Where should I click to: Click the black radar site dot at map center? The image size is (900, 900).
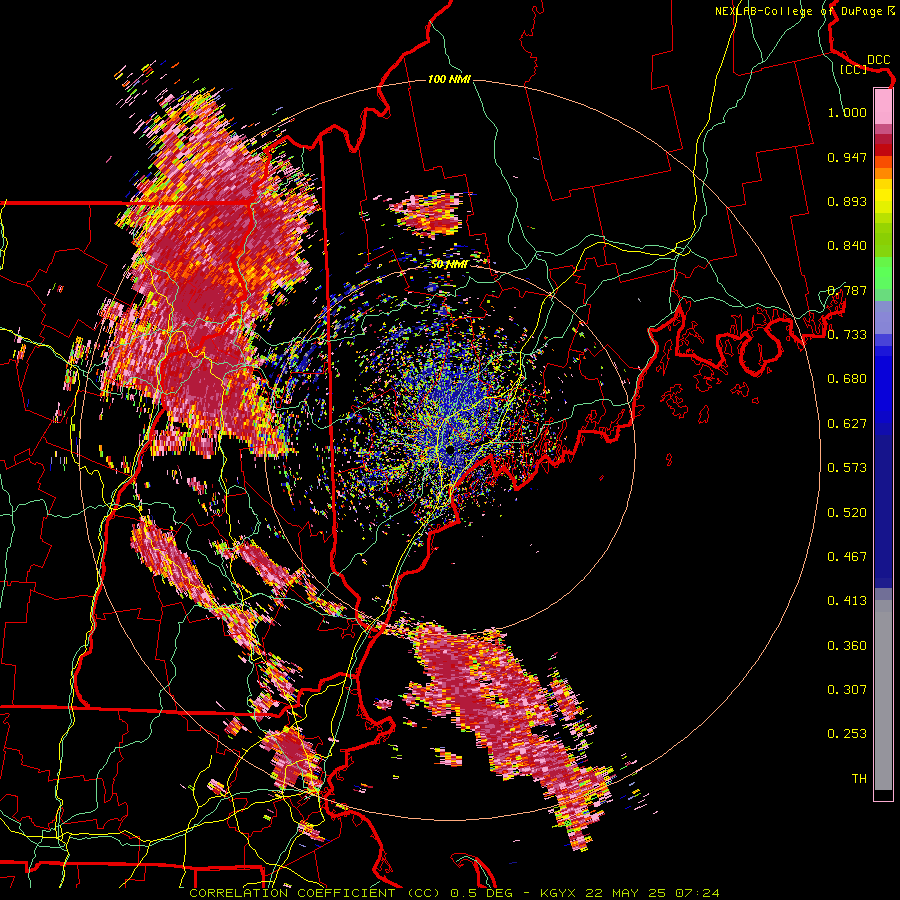pyautogui.click(x=451, y=449)
